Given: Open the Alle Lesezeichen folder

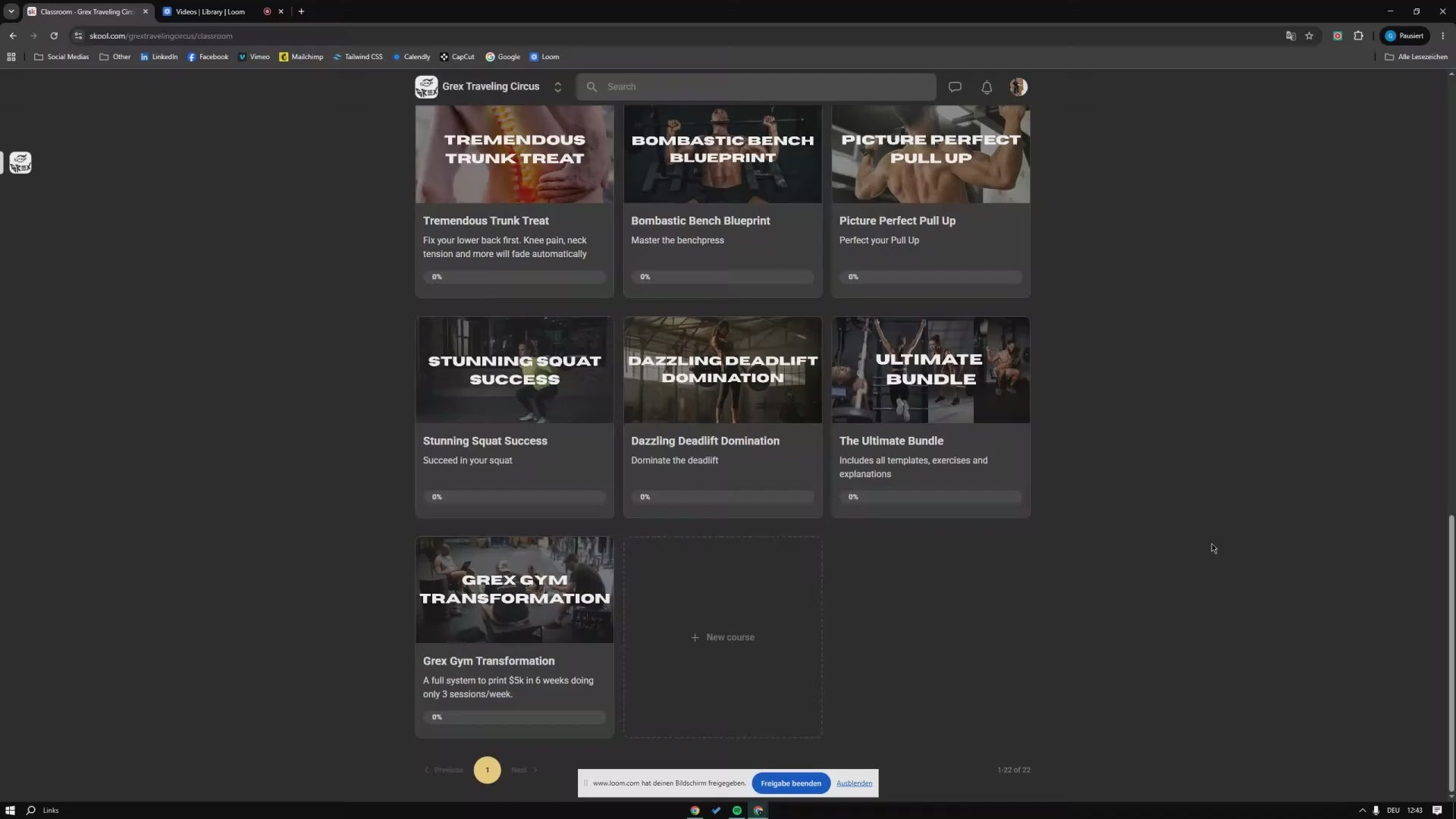Looking at the screenshot, I should pyautogui.click(x=1416, y=57).
